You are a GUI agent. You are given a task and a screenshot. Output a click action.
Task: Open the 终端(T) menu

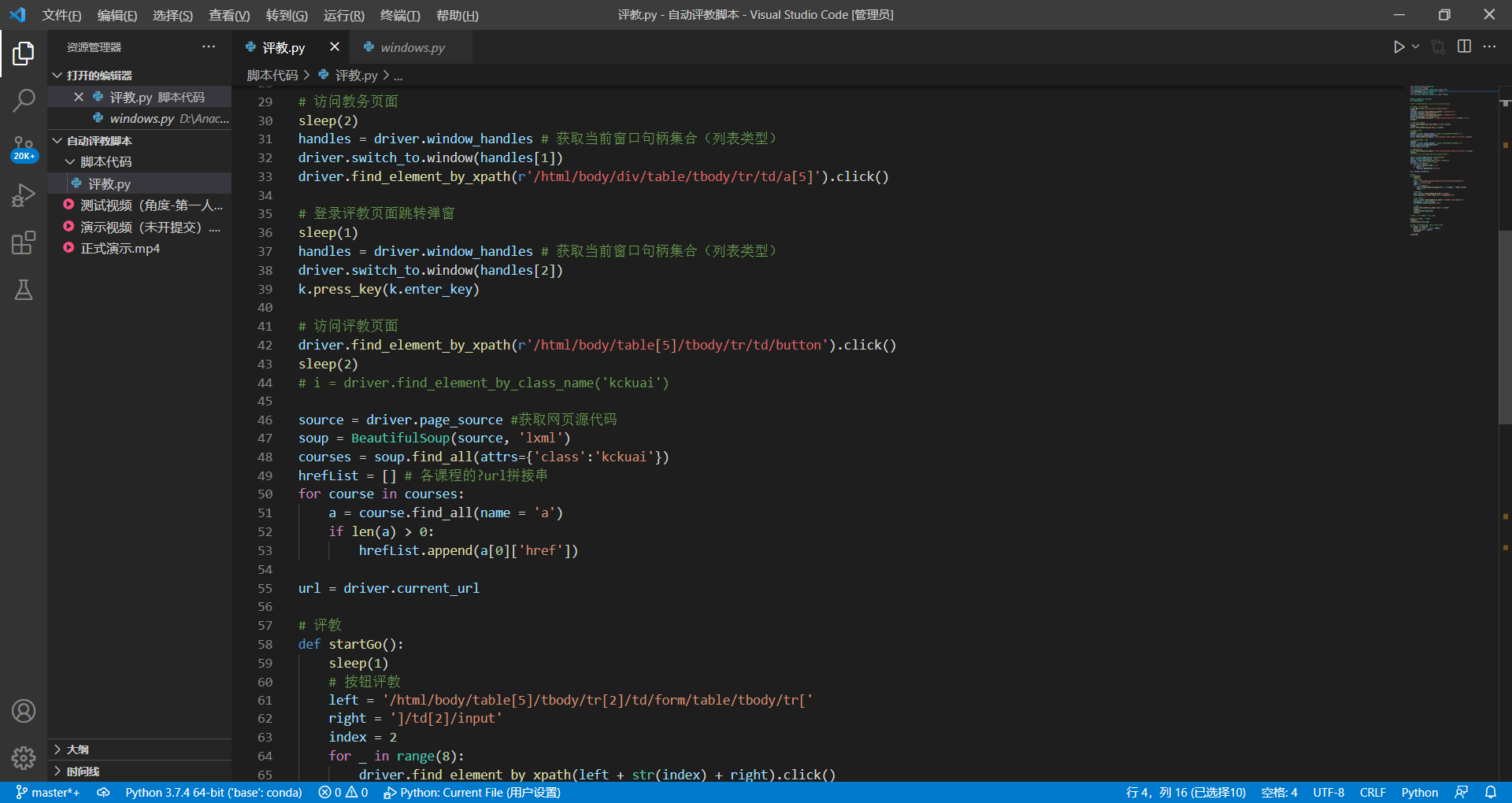click(x=400, y=15)
